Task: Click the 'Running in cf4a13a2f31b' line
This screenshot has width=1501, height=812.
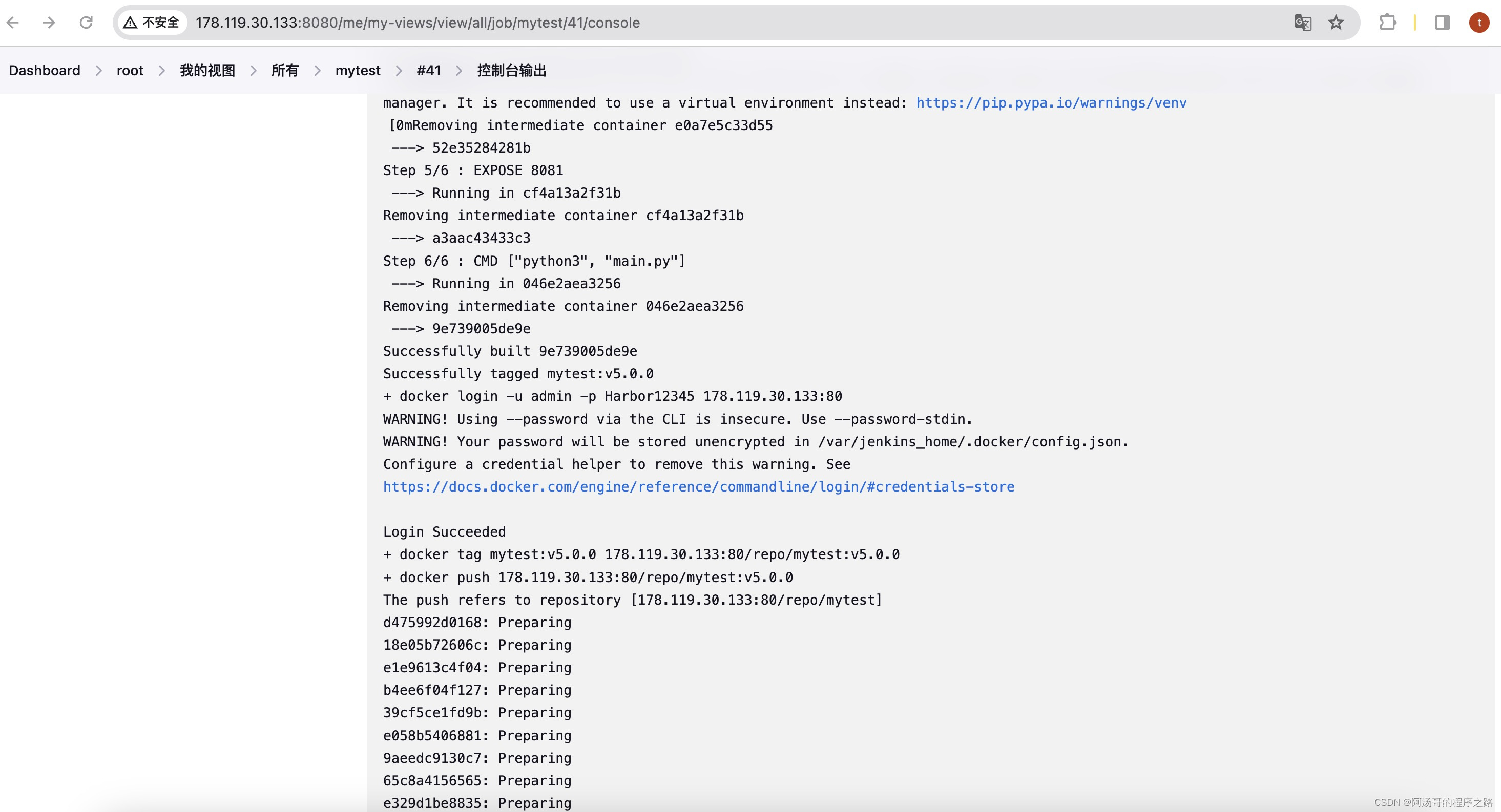Action: 506,193
